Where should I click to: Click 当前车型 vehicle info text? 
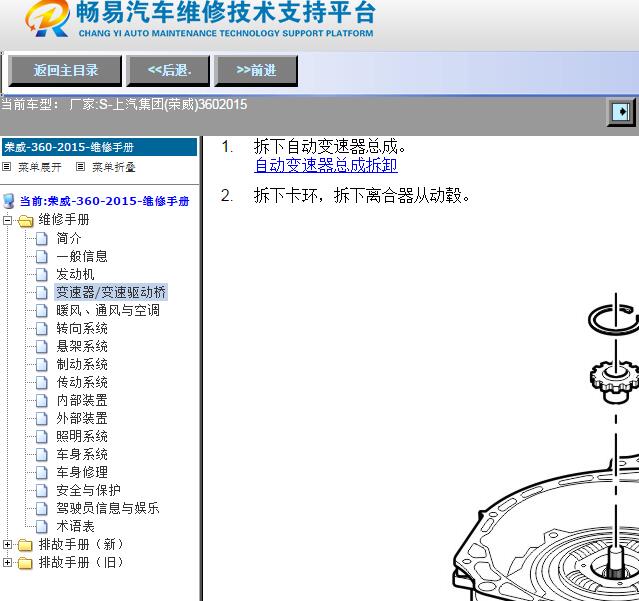coord(124,104)
